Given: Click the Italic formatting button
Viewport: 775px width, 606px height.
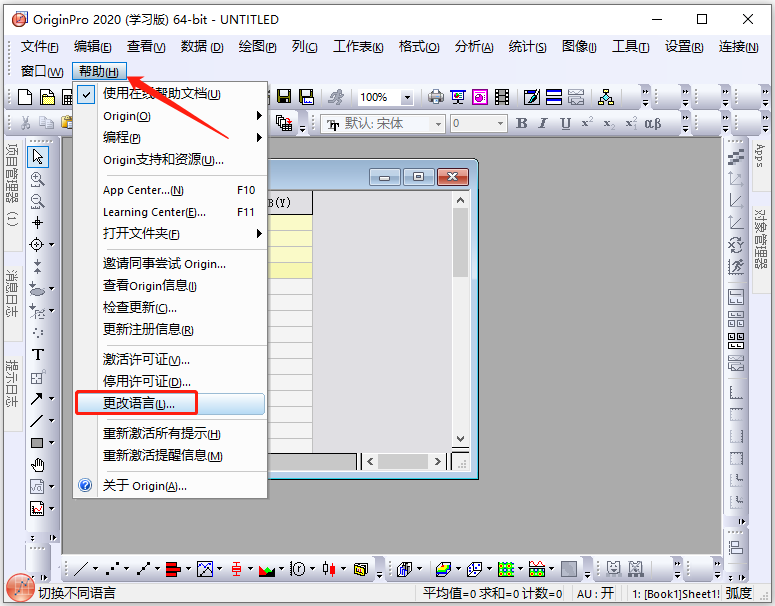Looking at the screenshot, I should tap(543, 123).
